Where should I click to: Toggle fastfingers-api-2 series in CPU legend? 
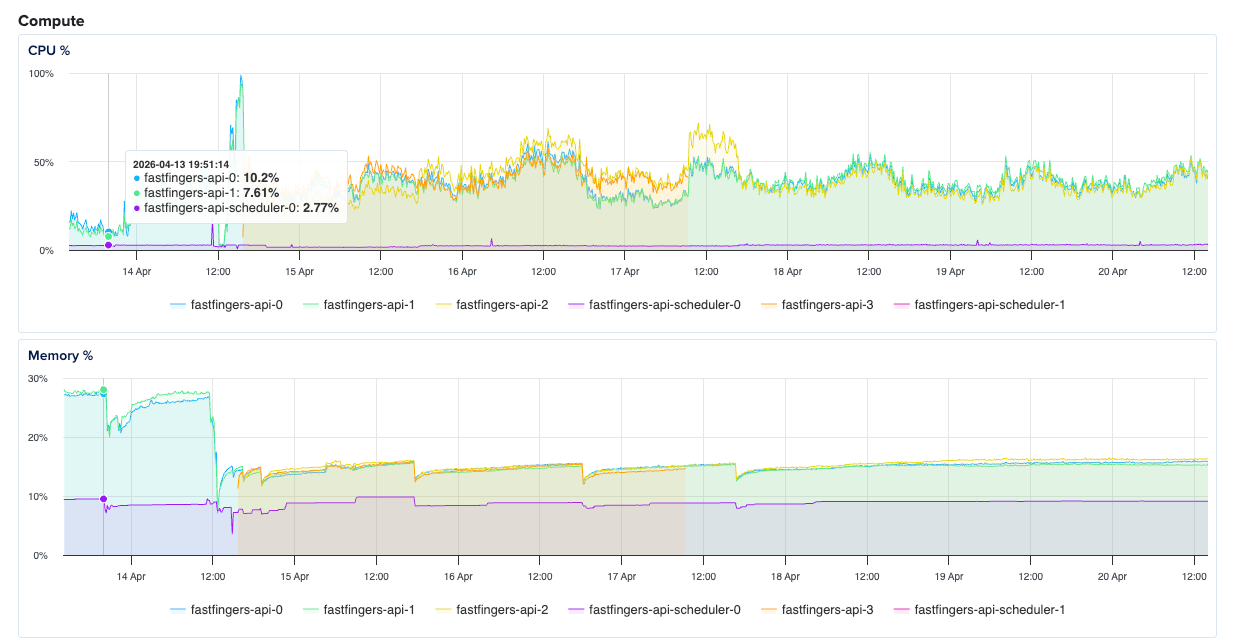pyautogui.click(x=491, y=304)
